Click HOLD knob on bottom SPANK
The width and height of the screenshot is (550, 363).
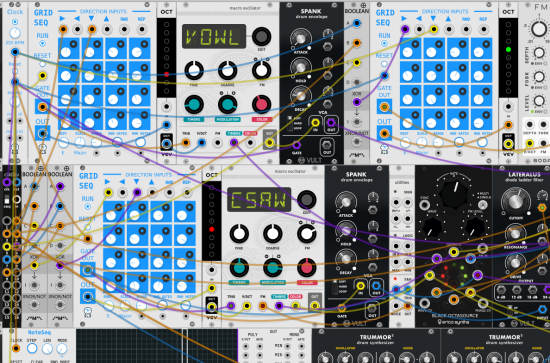pyautogui.click(x=346, y=231)
